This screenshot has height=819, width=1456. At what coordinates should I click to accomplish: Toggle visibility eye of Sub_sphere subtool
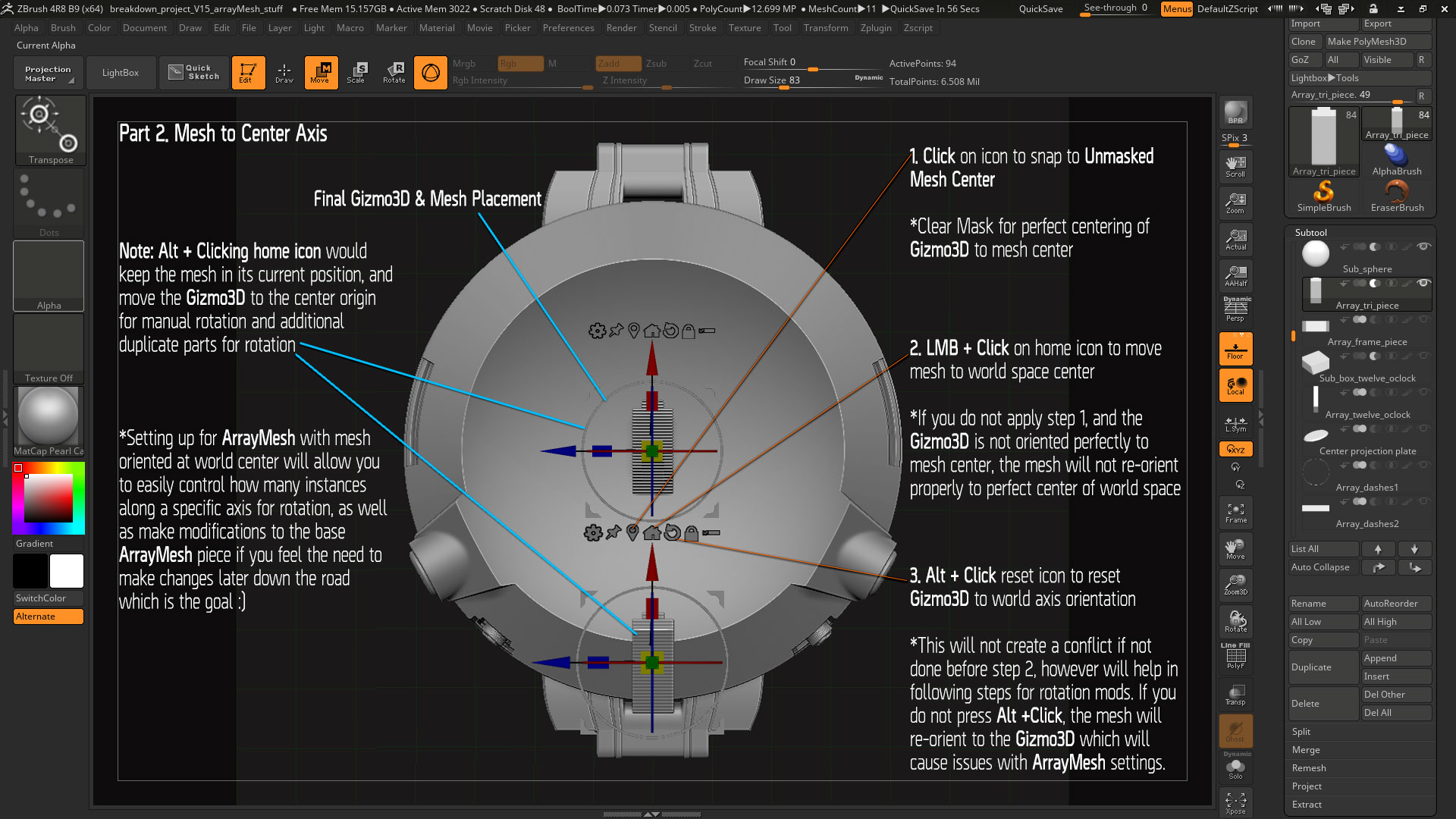[x=1423, y=246]
